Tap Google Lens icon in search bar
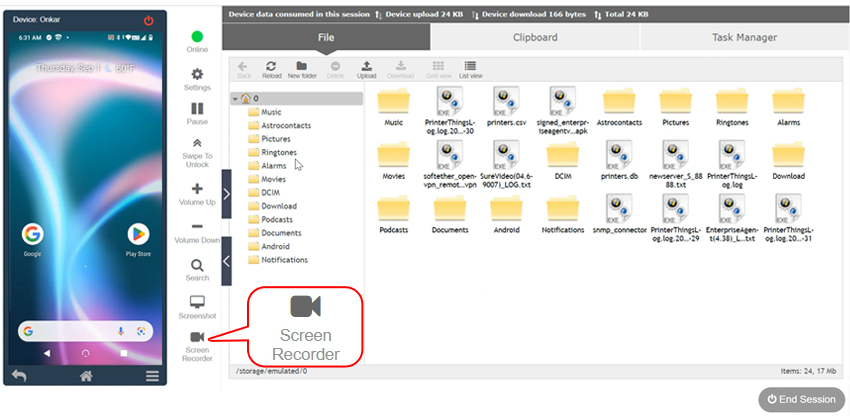Screen dimensions: 850x418 [x=141, y=331]
